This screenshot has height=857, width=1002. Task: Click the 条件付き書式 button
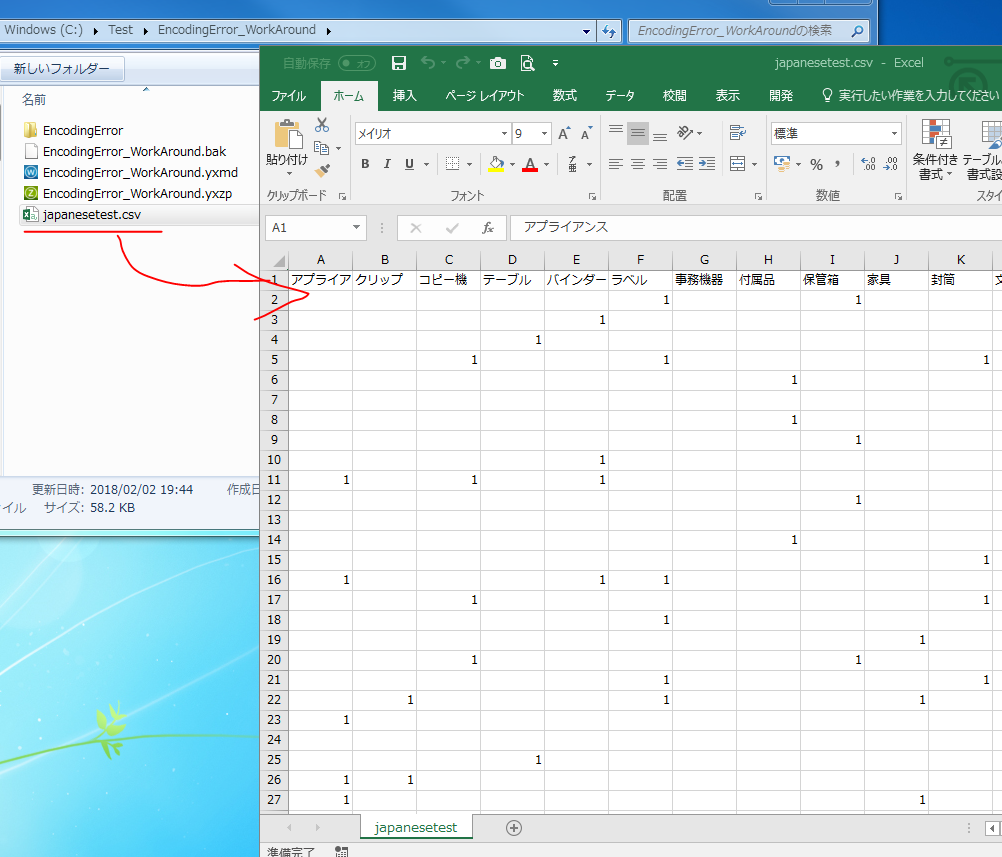(937, 150)
